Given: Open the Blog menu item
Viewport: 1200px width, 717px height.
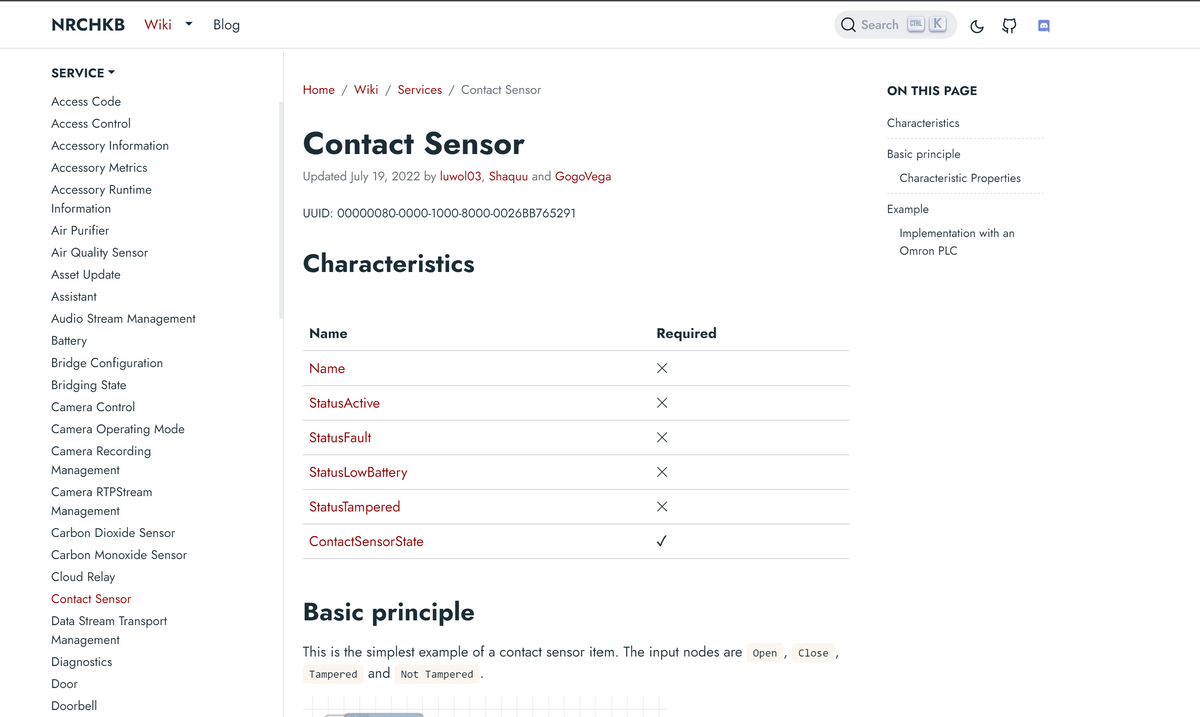Looking at the screenshot, I should (x=226, y=25).
